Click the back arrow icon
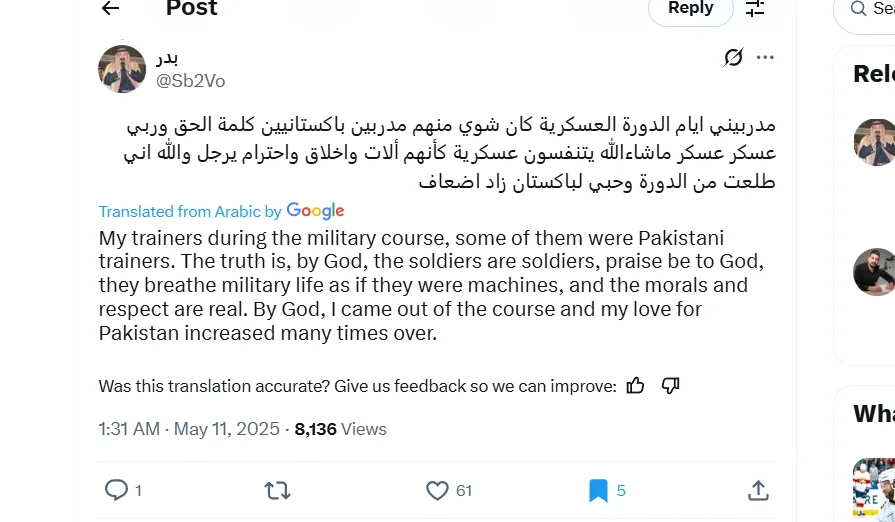895x522 pixels. point(110,9)
